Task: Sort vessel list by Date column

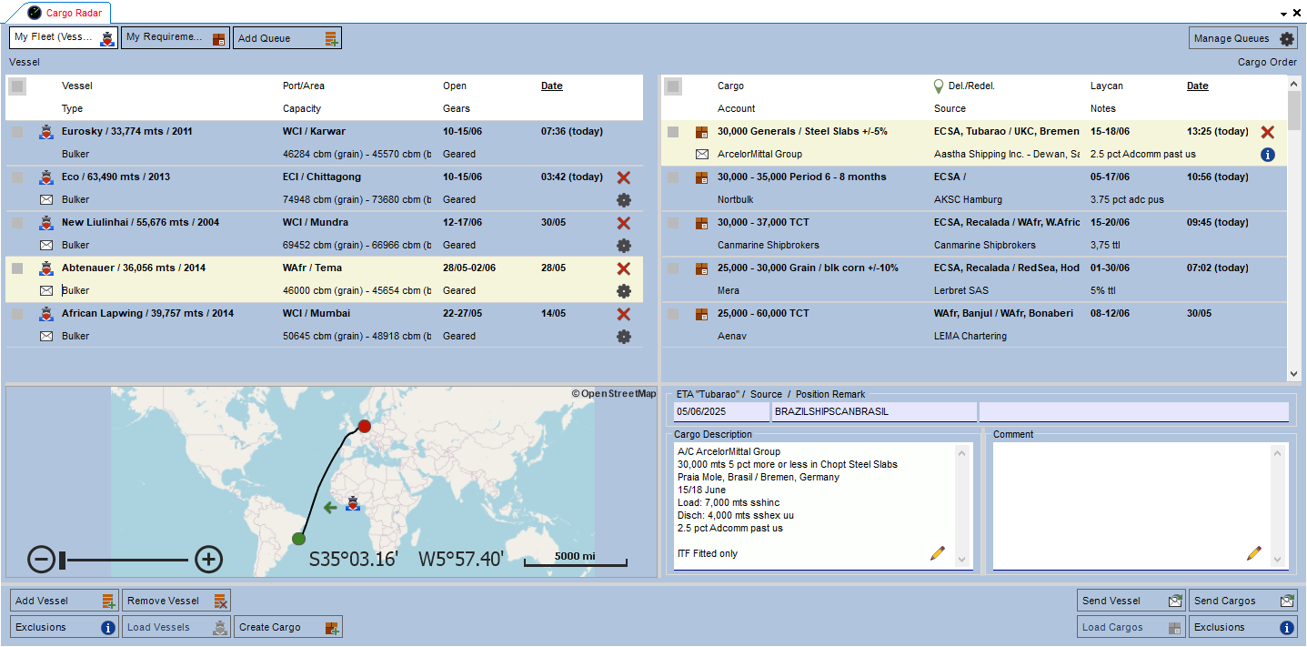Action: pos(552,86)
